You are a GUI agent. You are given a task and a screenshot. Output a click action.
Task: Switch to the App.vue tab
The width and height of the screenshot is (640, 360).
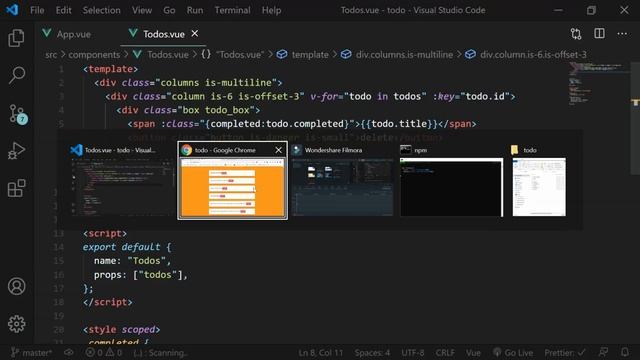(x=73, y=34)
